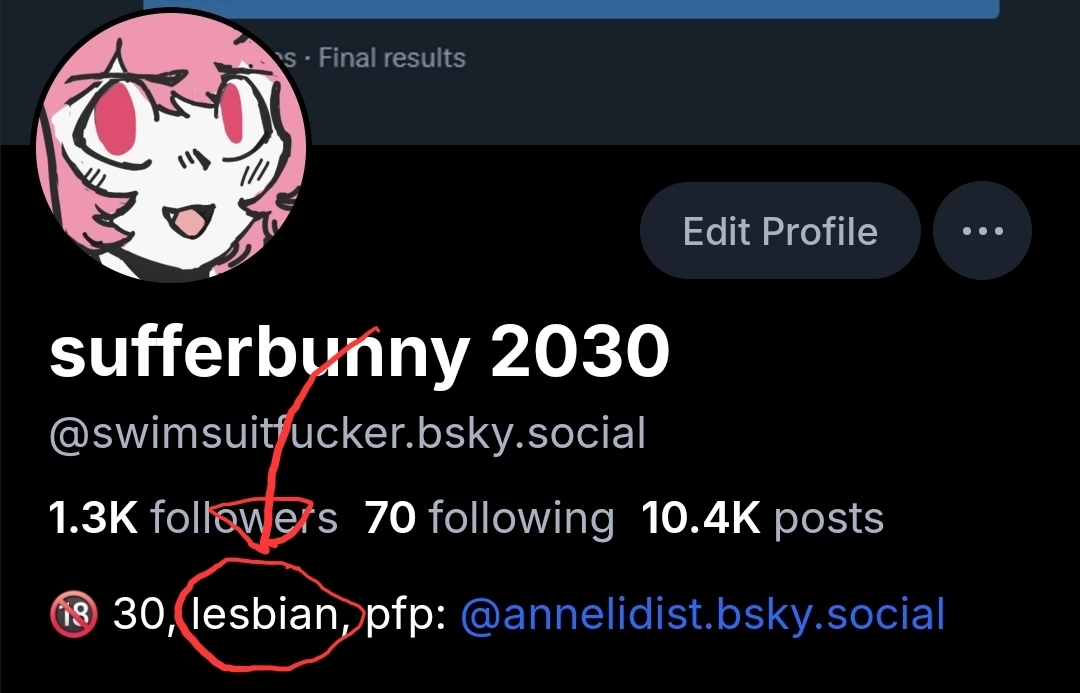The height and width of the screenshot is (693, 1080).
Task: Click the display name sufferbunny 2030
Action: click(x=359, y=352)
